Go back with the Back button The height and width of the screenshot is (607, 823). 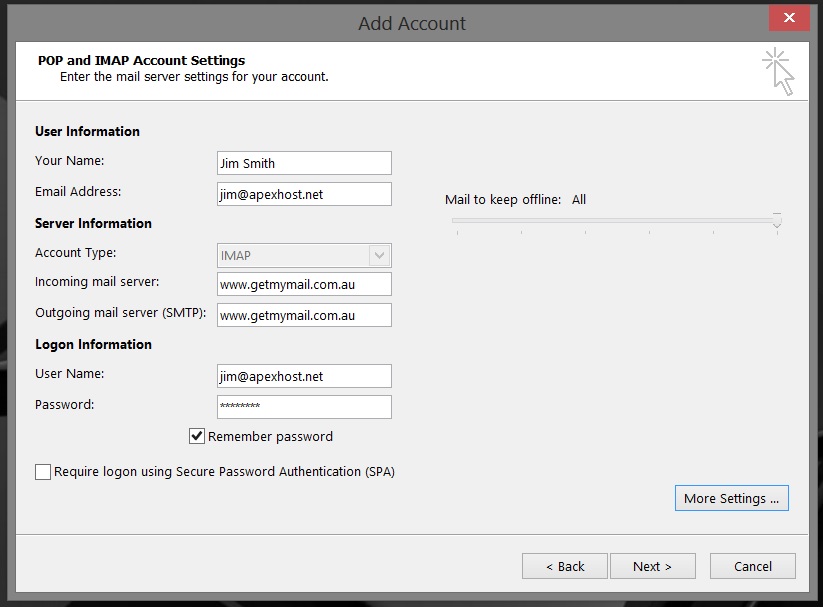point(564,565)
